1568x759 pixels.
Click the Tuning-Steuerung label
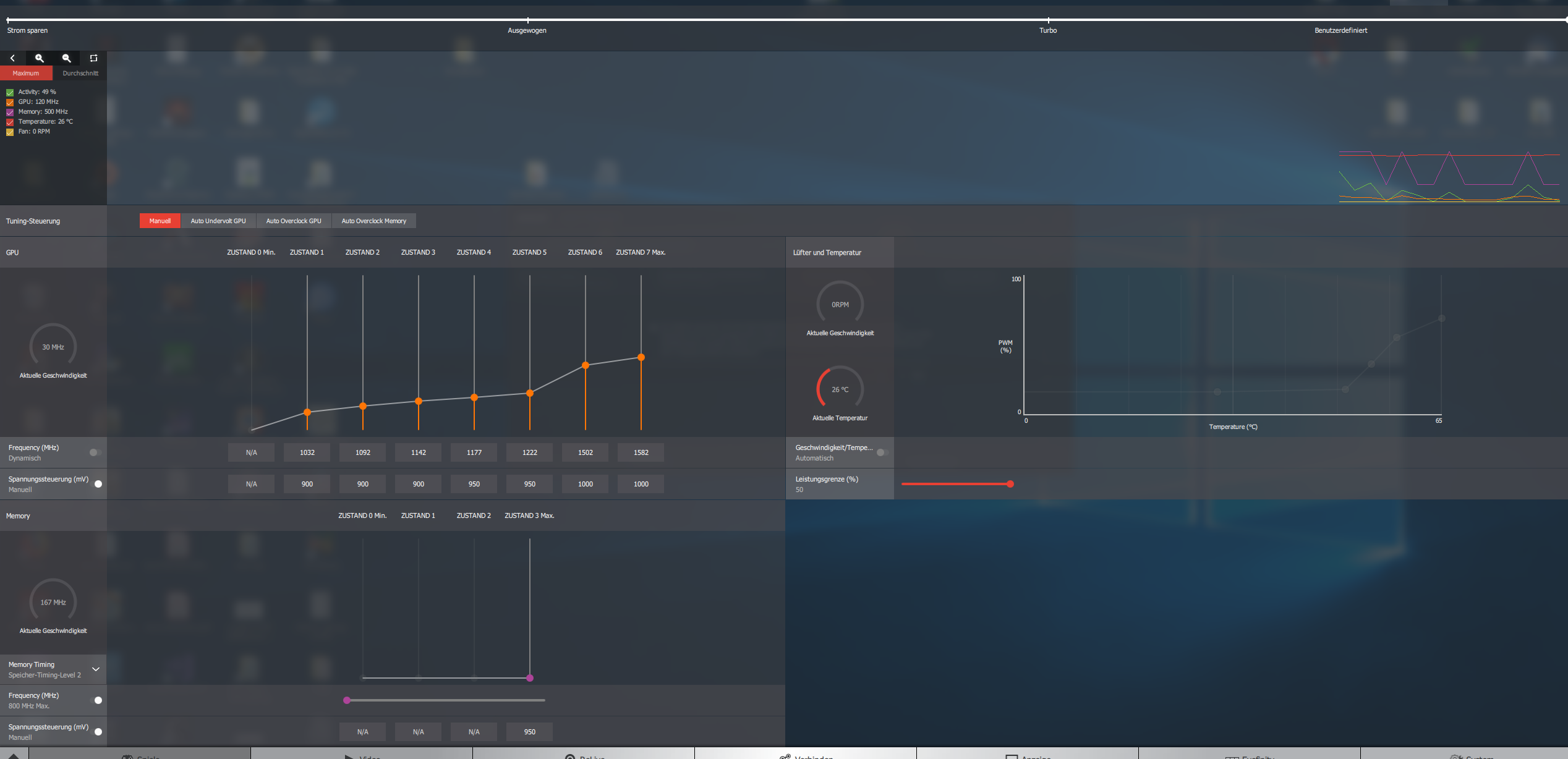tap(33, 221)
